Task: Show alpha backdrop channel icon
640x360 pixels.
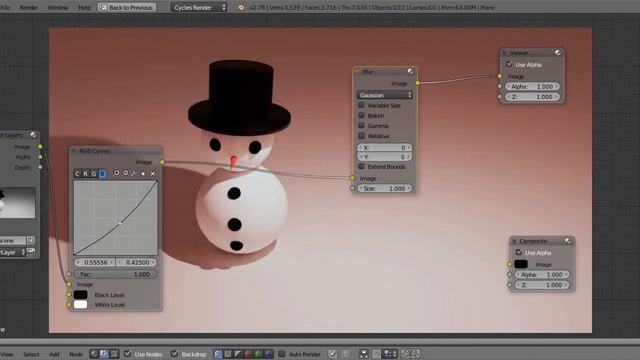Action: pyautogui.click(x=238, y=354)
